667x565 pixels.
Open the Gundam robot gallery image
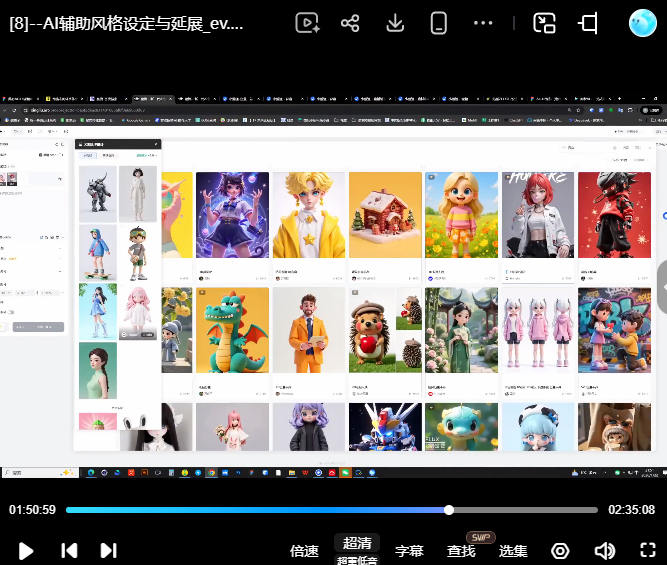point(385,427)
